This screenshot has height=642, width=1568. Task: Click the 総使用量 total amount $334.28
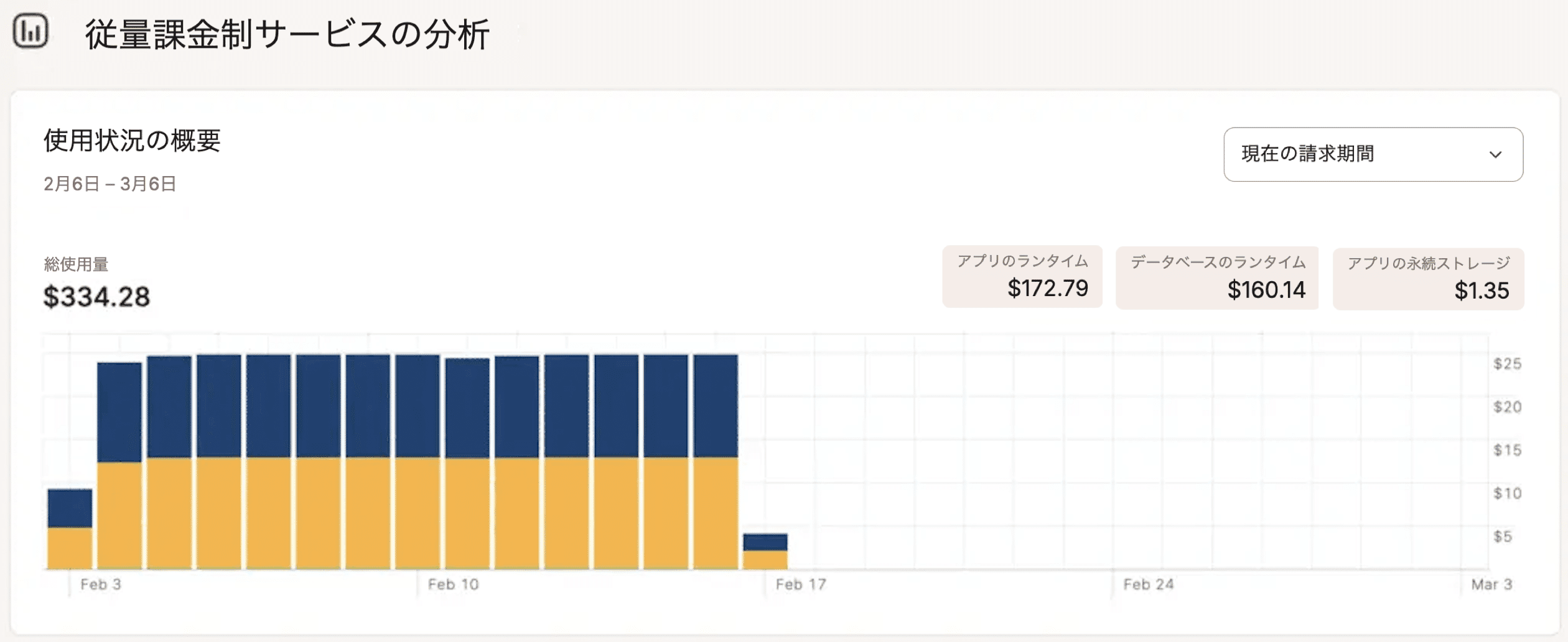[x=96, y=297]
